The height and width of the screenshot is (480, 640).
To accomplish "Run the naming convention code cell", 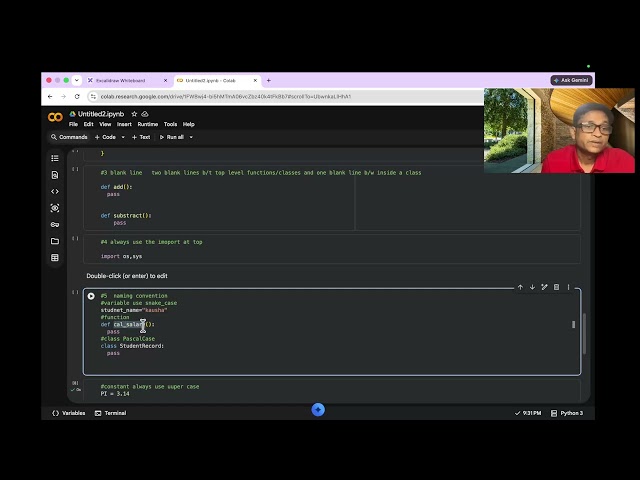I will [x=91, y=296].
